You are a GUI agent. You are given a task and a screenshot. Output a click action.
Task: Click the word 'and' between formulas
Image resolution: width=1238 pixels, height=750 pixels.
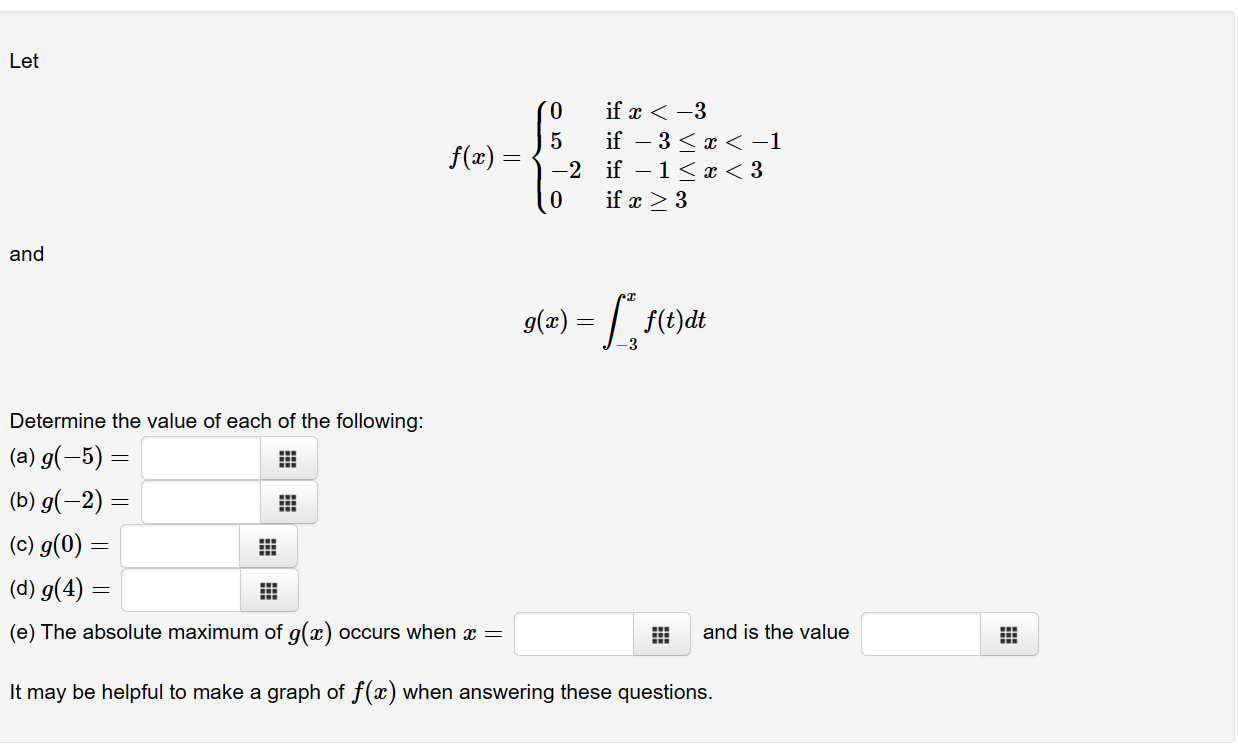tap(28, 254)
